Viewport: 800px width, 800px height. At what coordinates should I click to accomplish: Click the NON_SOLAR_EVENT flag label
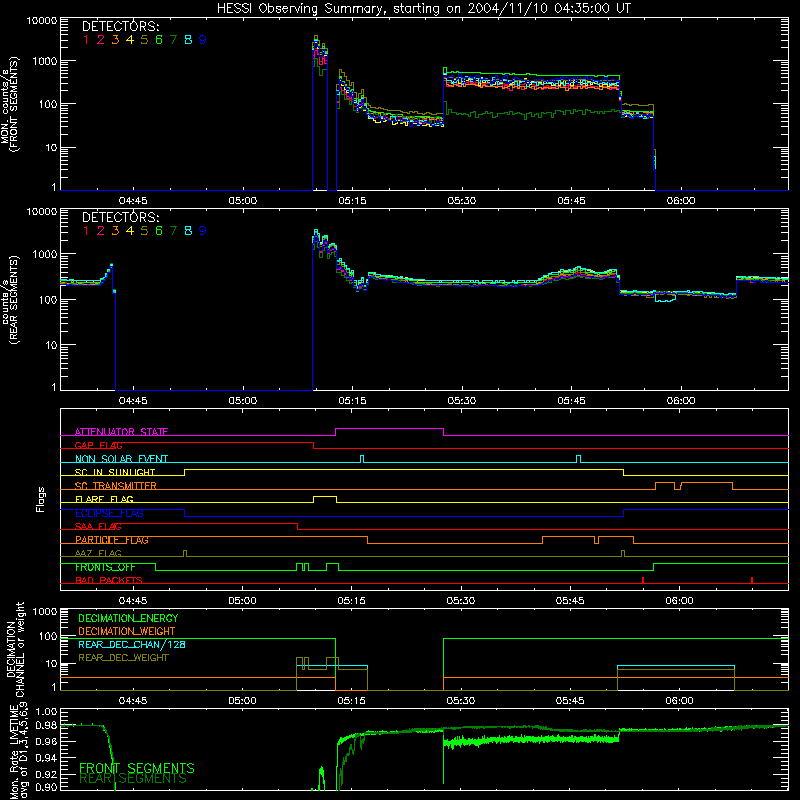[121, 459]
